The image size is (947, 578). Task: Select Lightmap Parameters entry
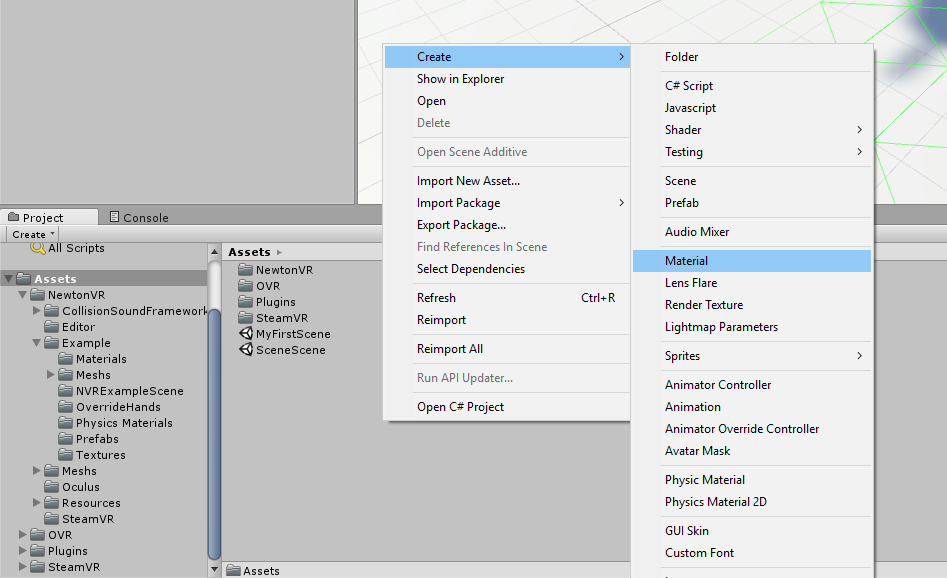pos(752,327)
